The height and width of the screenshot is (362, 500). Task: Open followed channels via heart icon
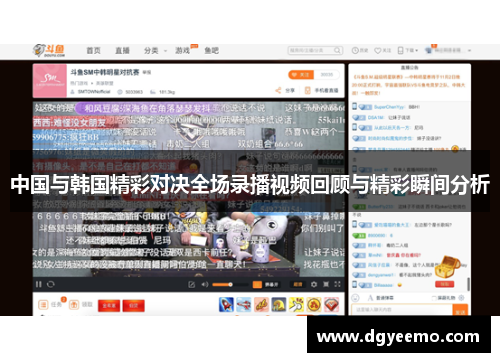tap(378, 50)
